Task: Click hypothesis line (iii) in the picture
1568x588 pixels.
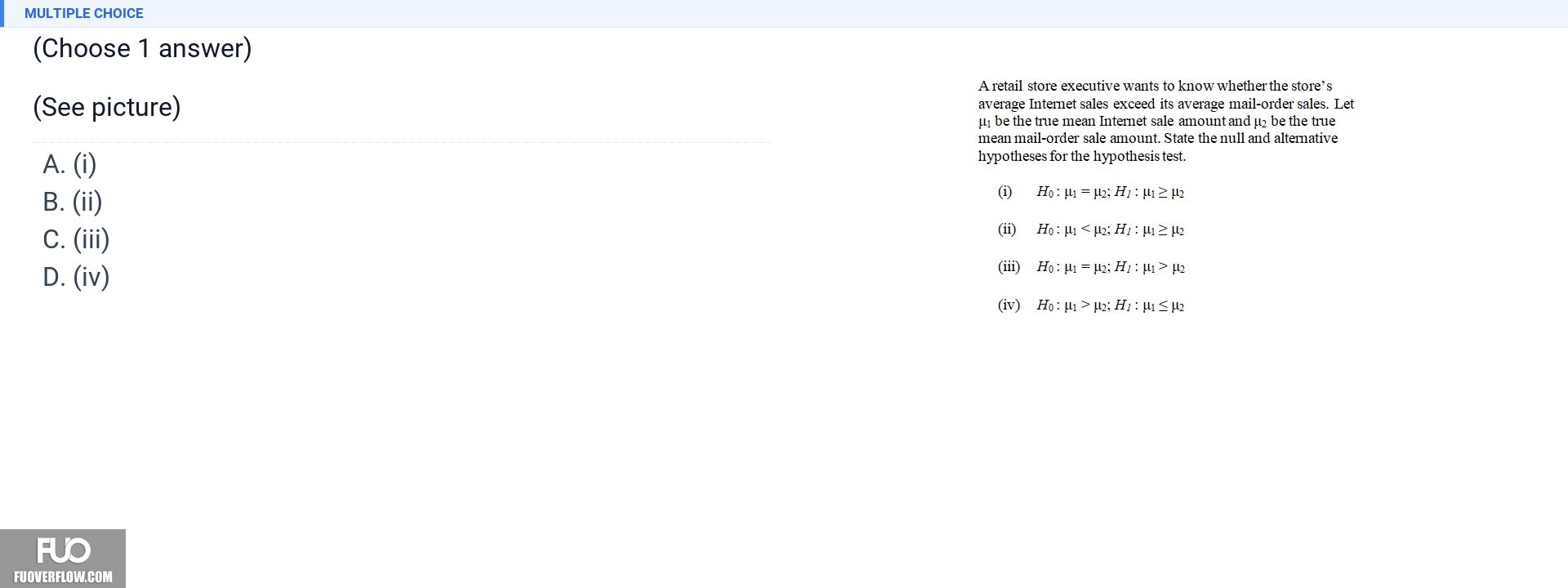Action: [1091, 267]
